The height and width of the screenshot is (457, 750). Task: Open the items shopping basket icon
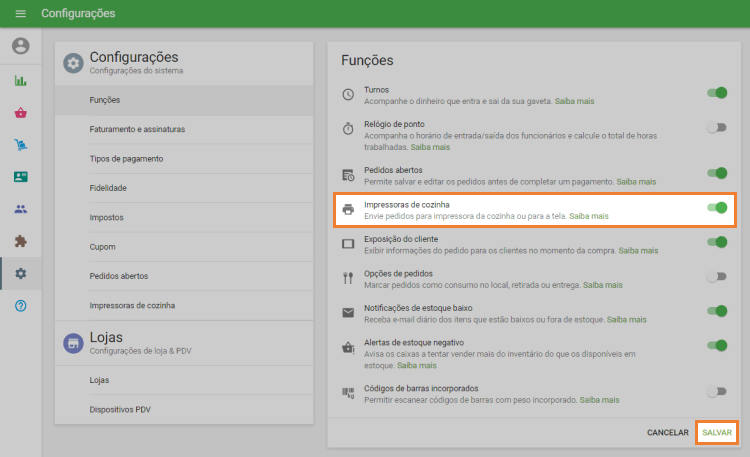pyautogui.click(x=21, y=113)
